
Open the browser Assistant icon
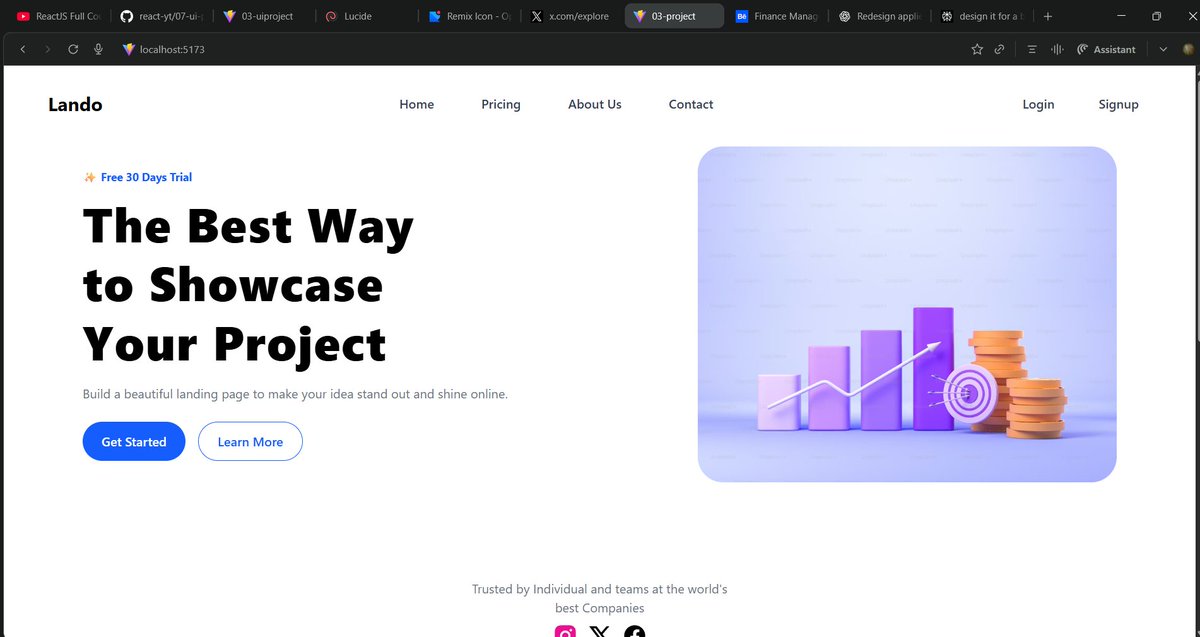click(1106, 49)
